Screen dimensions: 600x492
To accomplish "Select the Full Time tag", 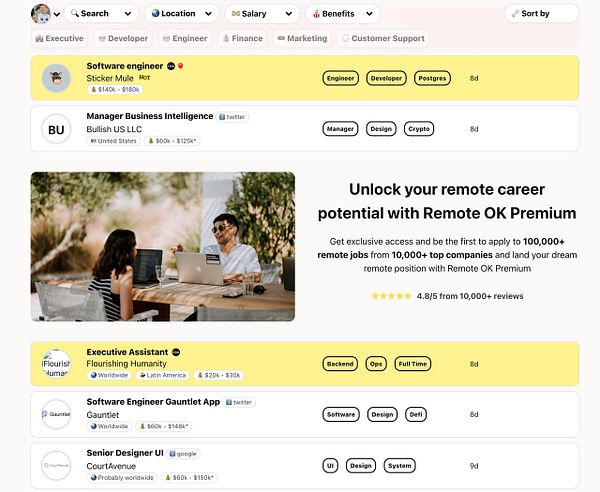I will [412, 364].
